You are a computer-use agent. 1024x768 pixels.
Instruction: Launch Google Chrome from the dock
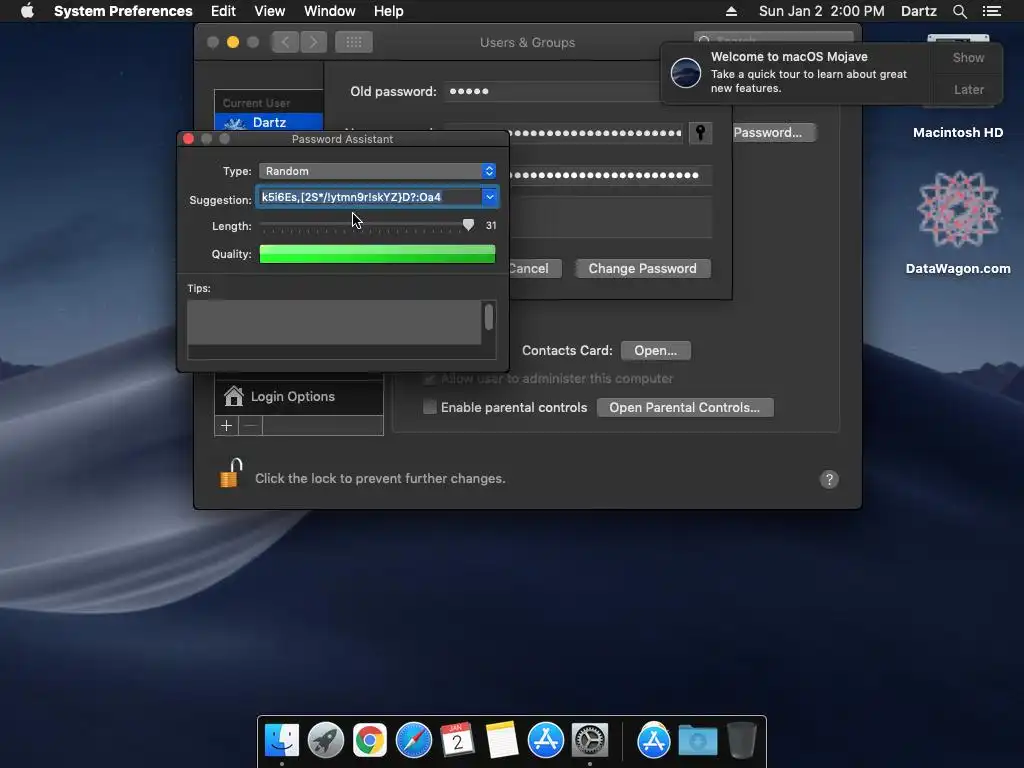click(x=370, y=740)
